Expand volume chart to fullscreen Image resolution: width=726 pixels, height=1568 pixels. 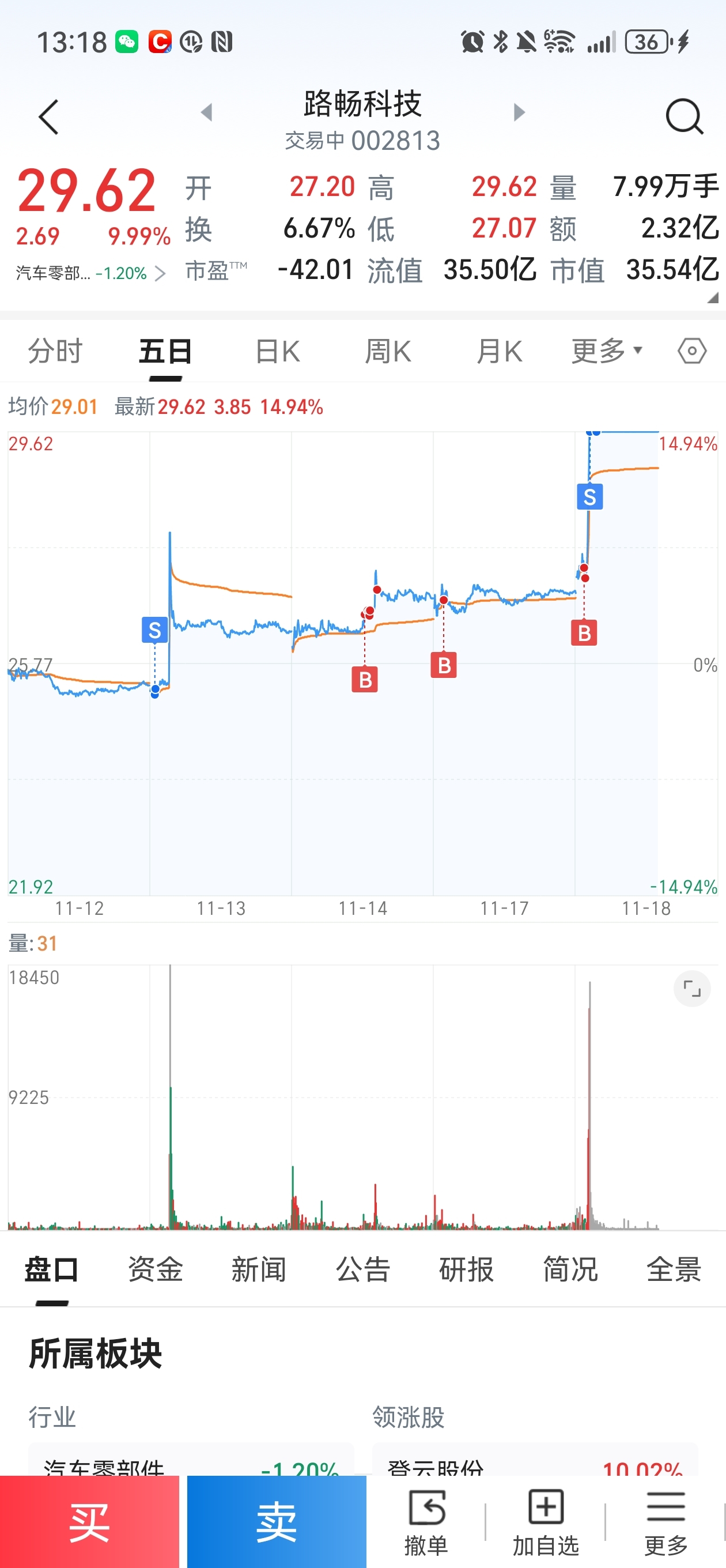pos(692,989)
